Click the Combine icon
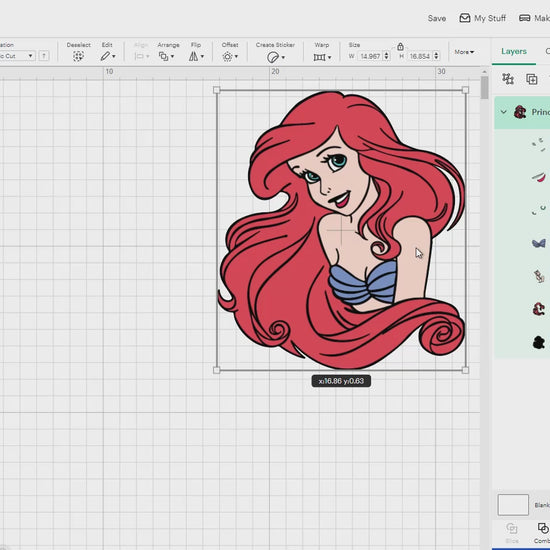Viewport: 550px width, 550px height. pyautogui.click(x=543, y=529)
